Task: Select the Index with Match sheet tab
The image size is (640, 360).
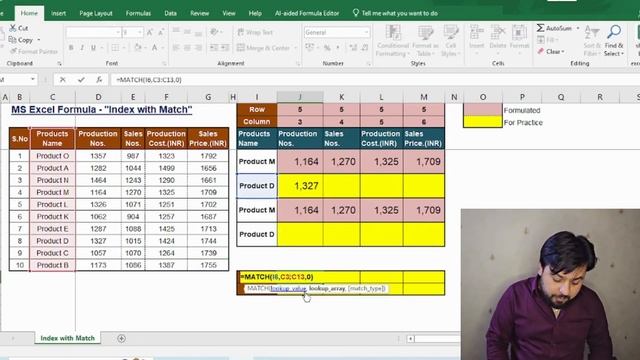Action: [x=67, y=338]
